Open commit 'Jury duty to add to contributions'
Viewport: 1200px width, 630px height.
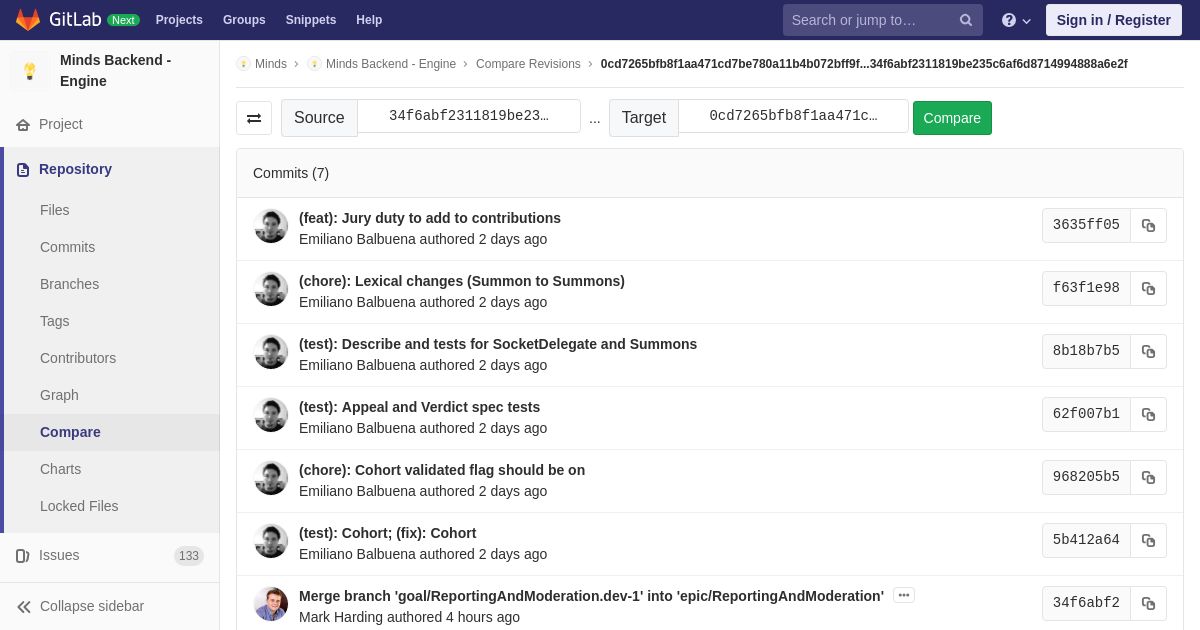[430, 218]
